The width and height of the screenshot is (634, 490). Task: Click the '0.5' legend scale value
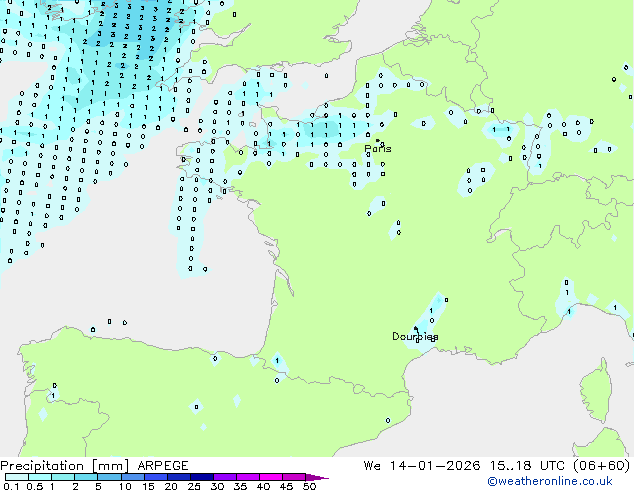pyautogui.click(x=35, y=486)
